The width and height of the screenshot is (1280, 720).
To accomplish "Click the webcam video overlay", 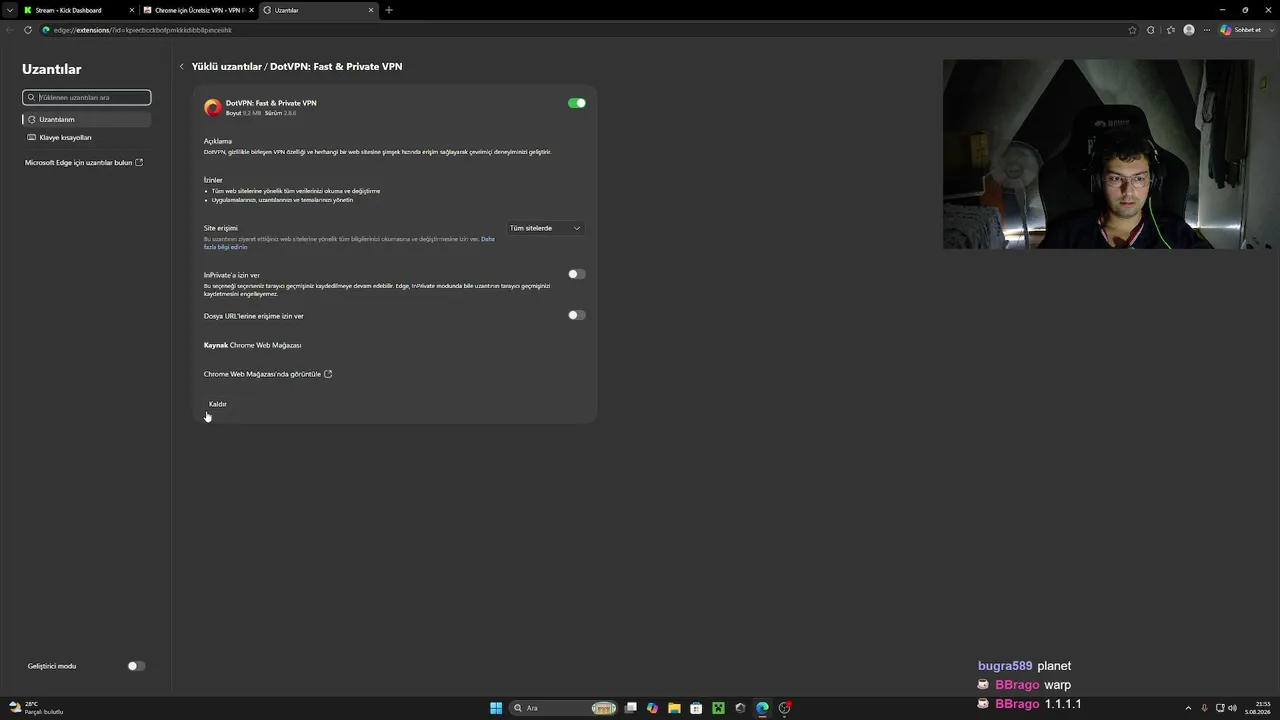I will click(x=1098, y=154).
